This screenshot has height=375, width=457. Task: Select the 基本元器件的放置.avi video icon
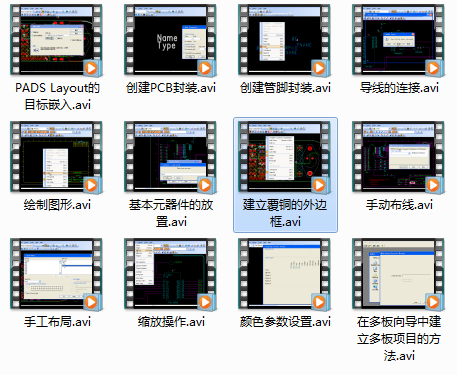(x=170, y=157)
